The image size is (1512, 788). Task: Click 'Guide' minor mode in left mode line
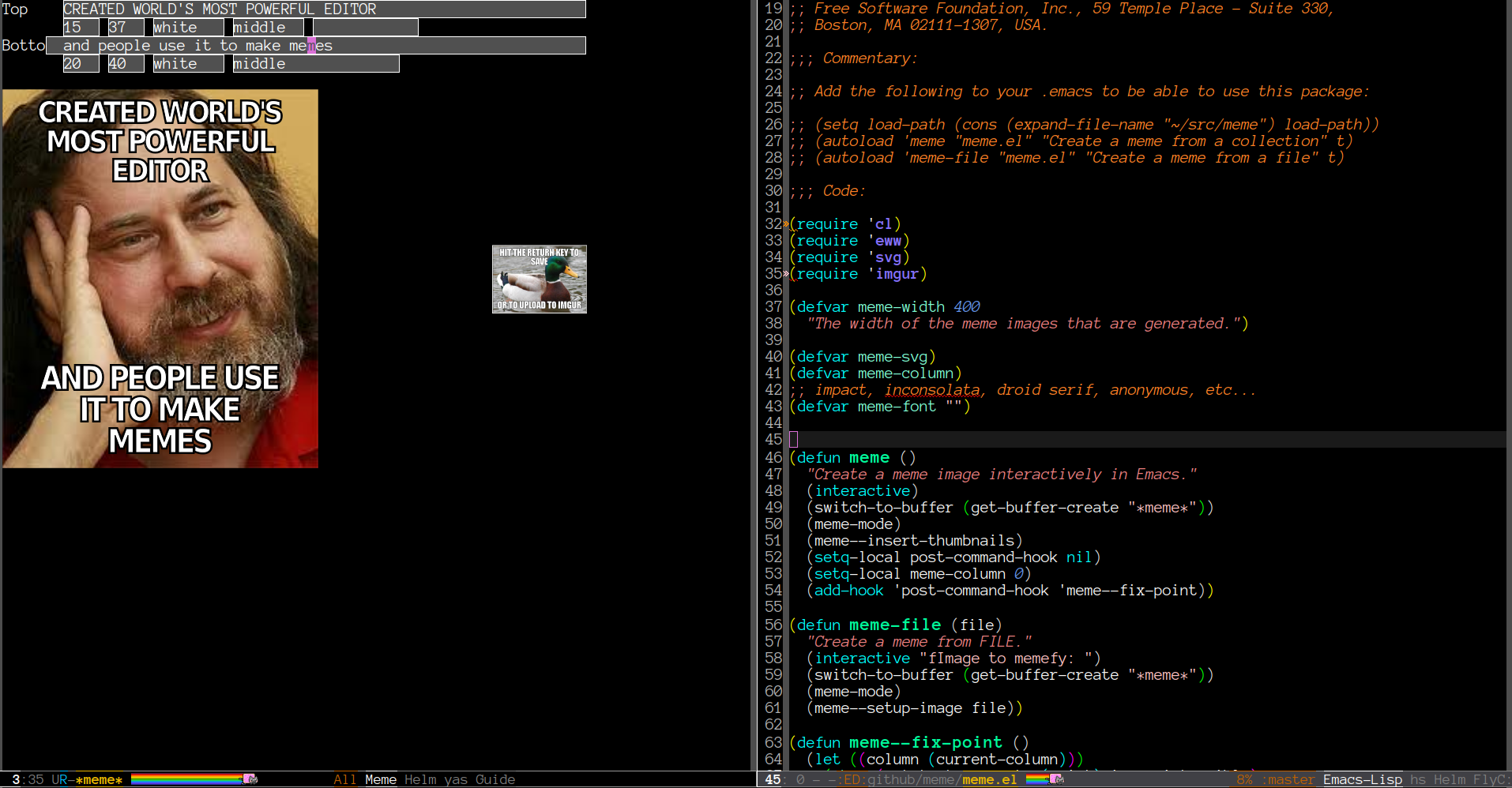pos(495,780)
